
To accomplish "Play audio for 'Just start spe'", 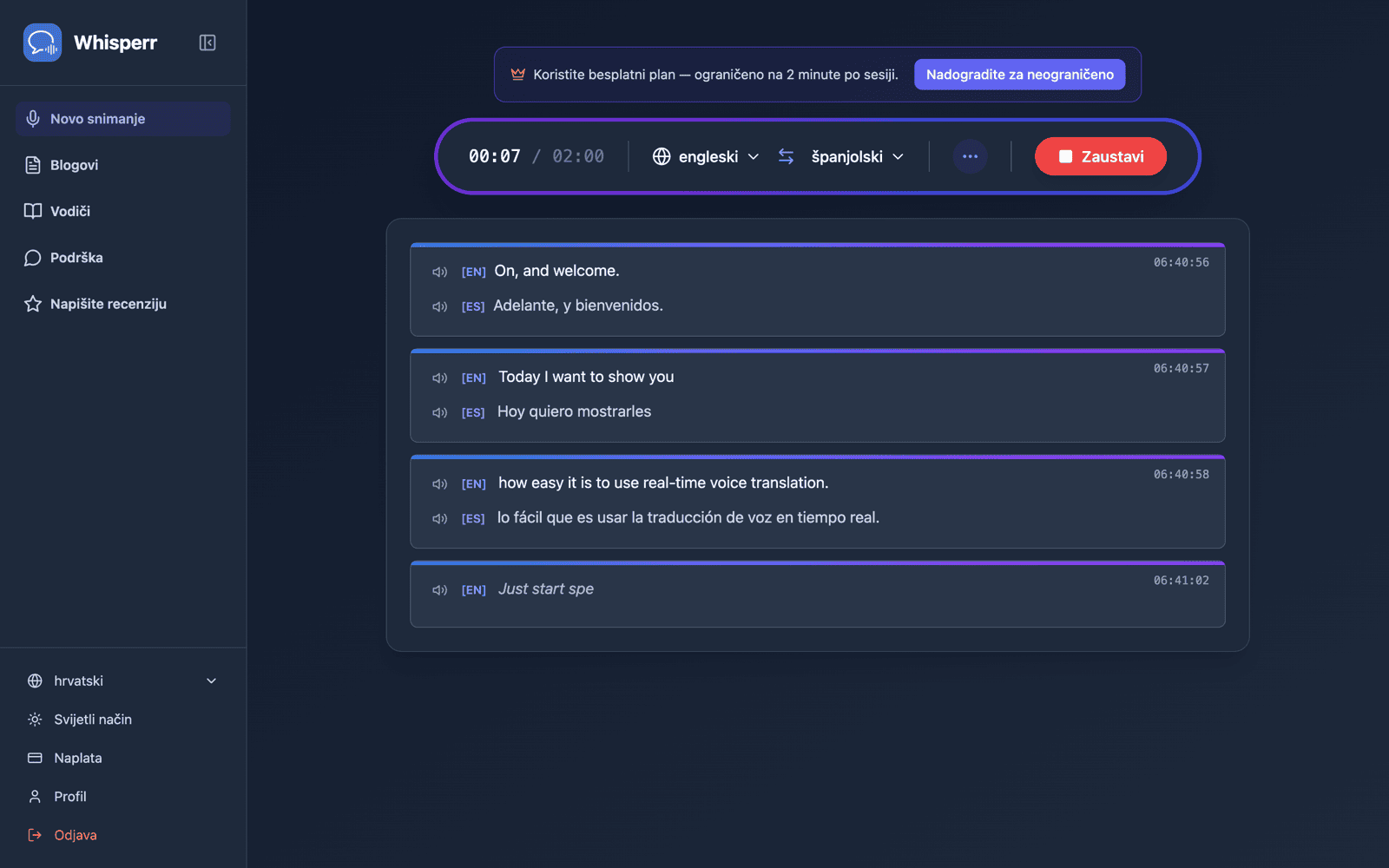I will (x=440, y=589).
